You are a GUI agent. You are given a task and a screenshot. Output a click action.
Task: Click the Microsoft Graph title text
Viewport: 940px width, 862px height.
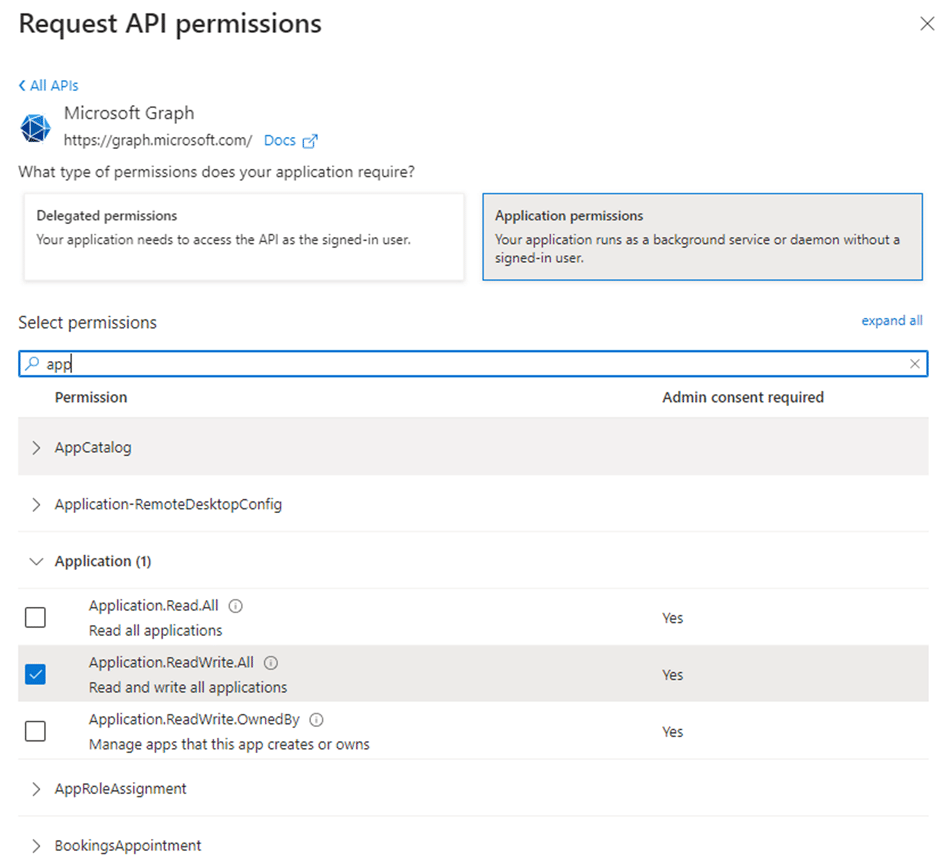(129, 113)
